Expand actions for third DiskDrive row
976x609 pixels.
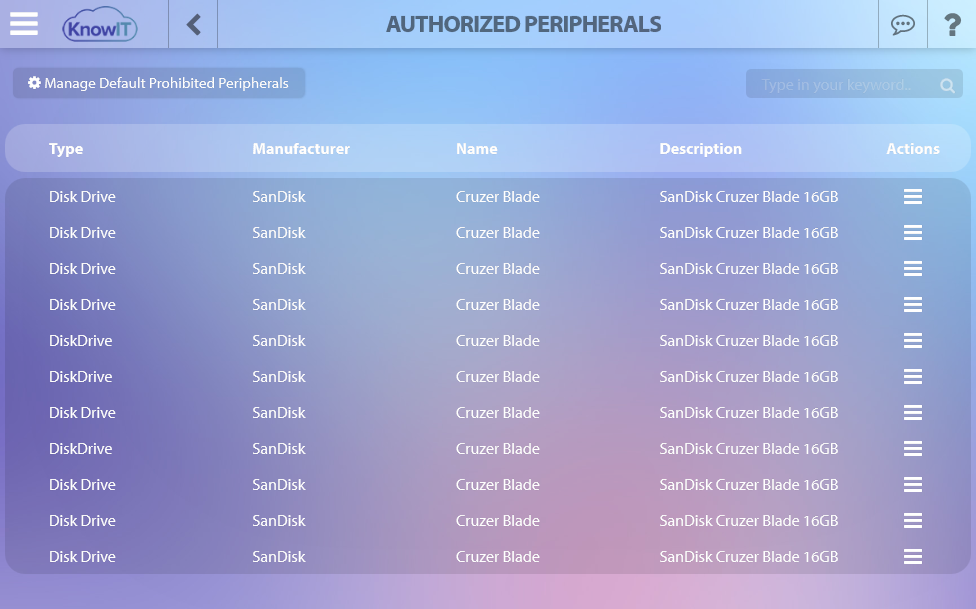913,449
